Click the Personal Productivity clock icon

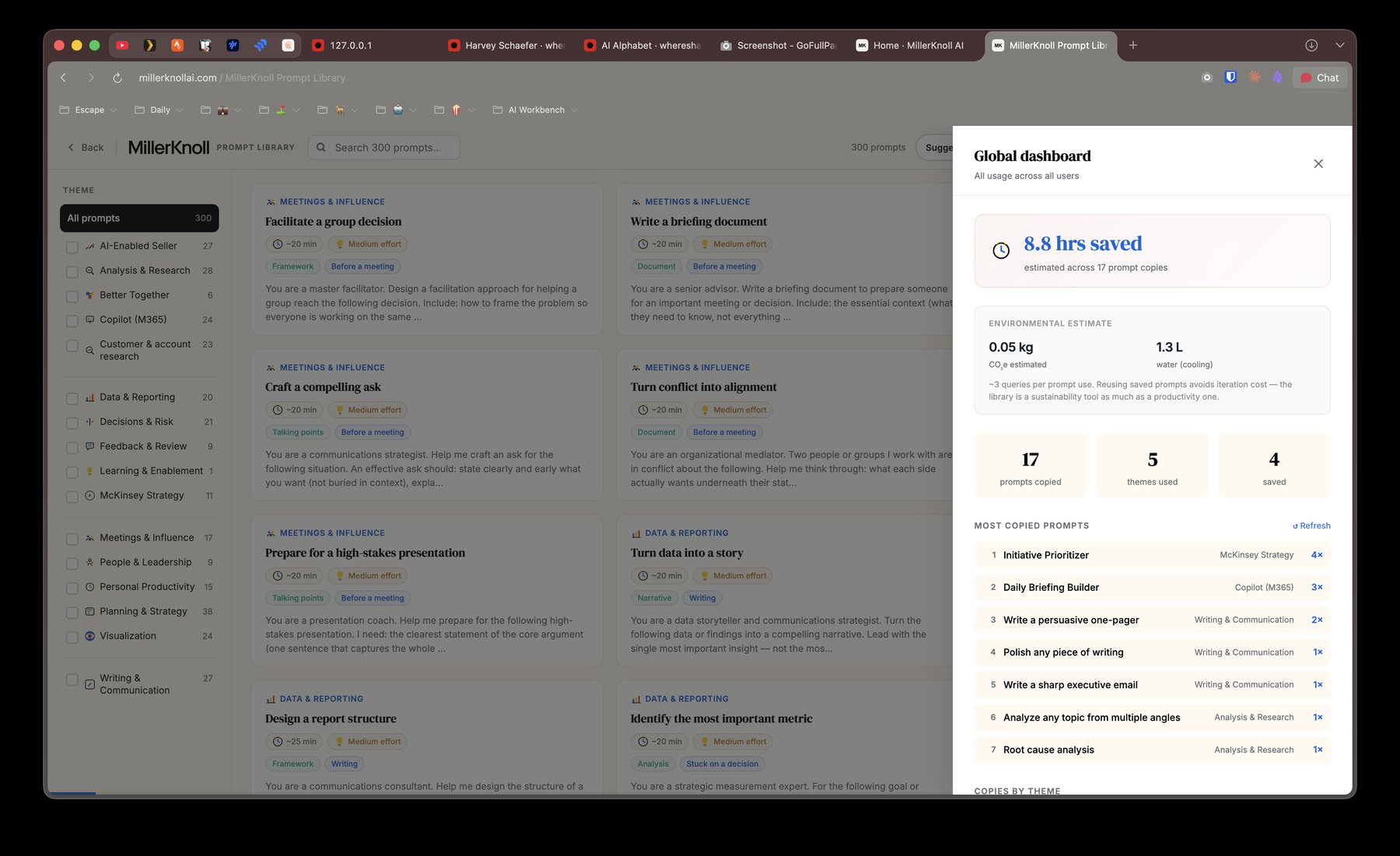(90, 587)
